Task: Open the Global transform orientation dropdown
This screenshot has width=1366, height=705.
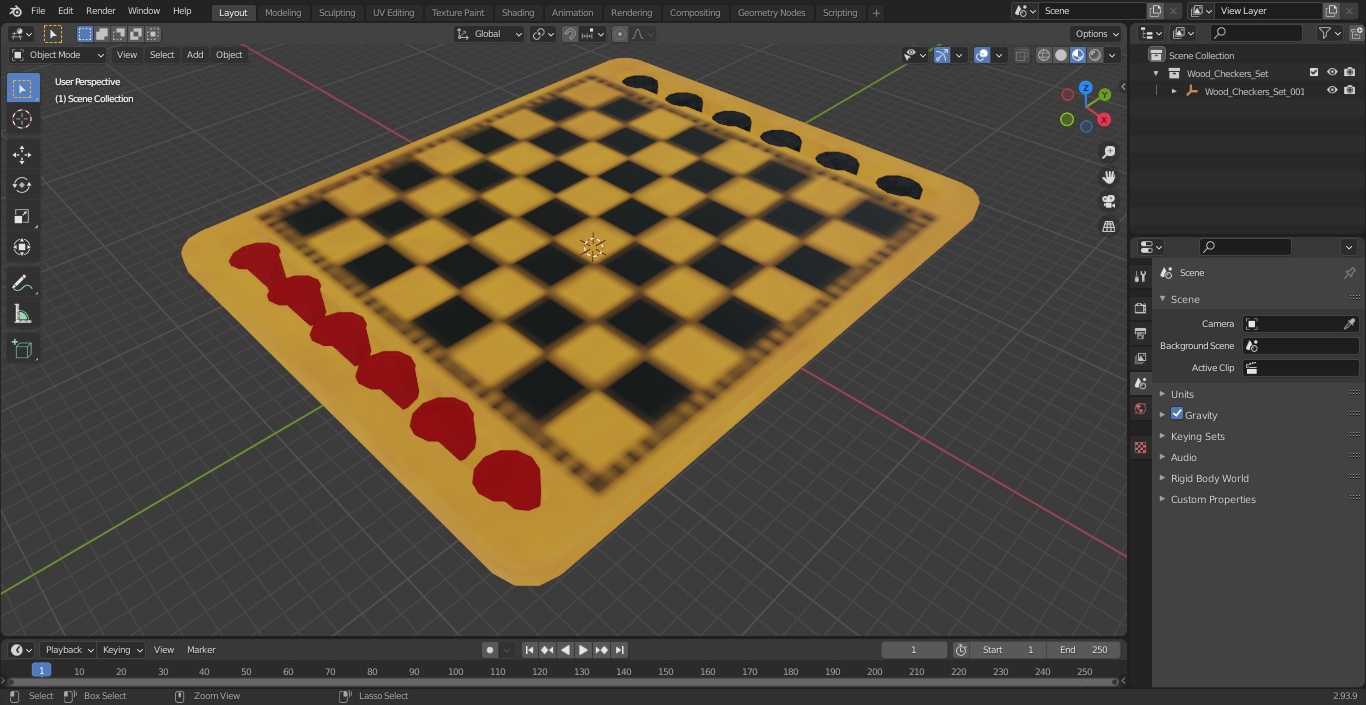Action: [x=490, y=34]
